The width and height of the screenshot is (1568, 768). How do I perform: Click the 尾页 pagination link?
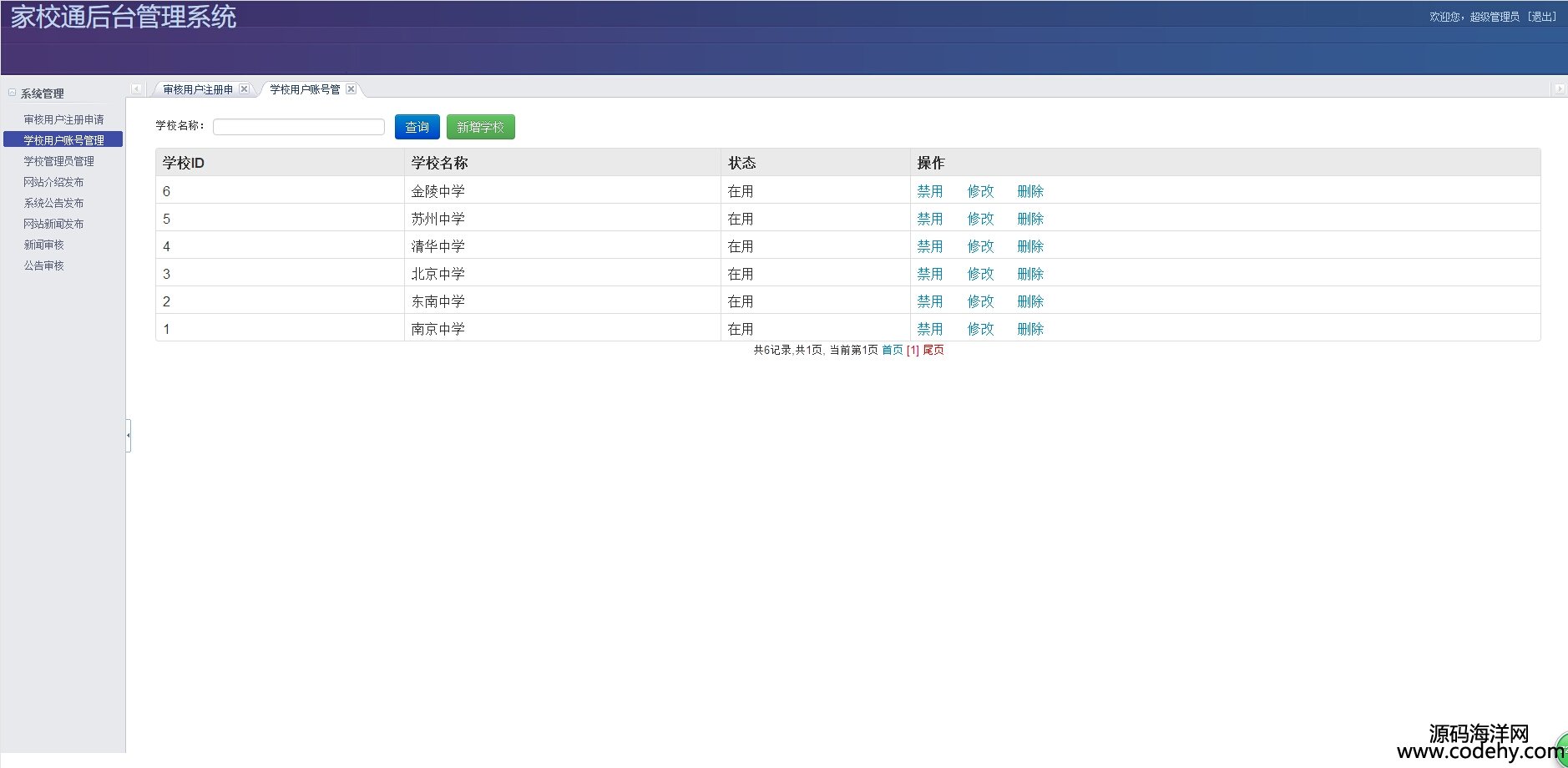(933, 350)
